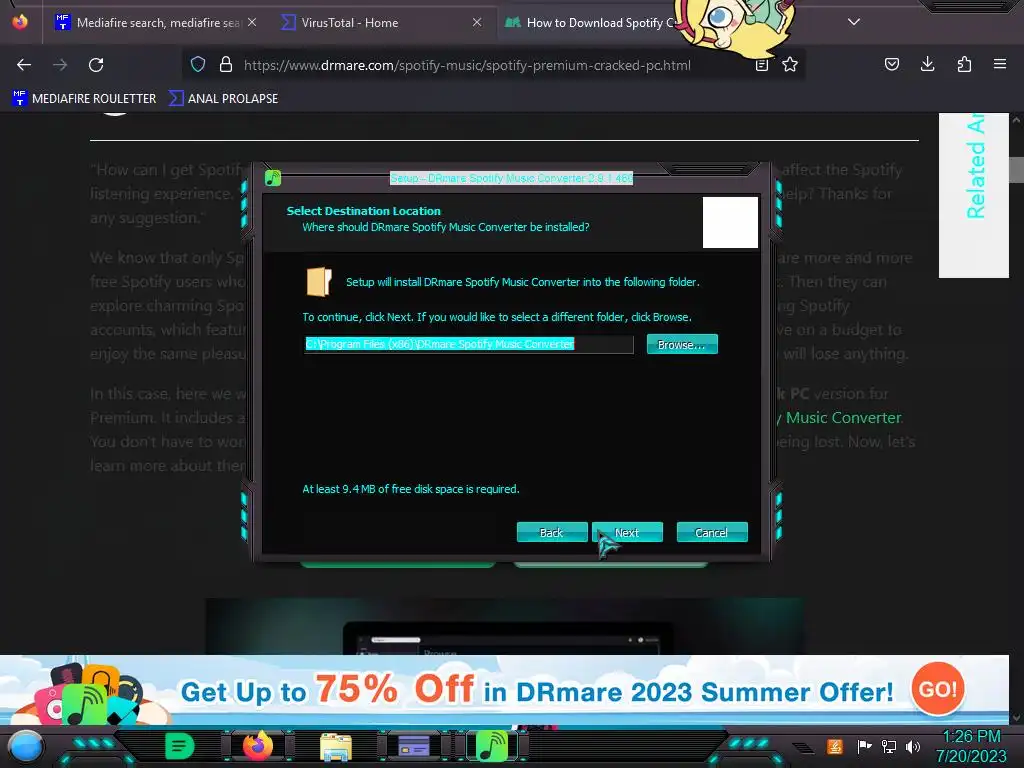
Task: Click the orange Java tray icon
Action: point(834,746)
